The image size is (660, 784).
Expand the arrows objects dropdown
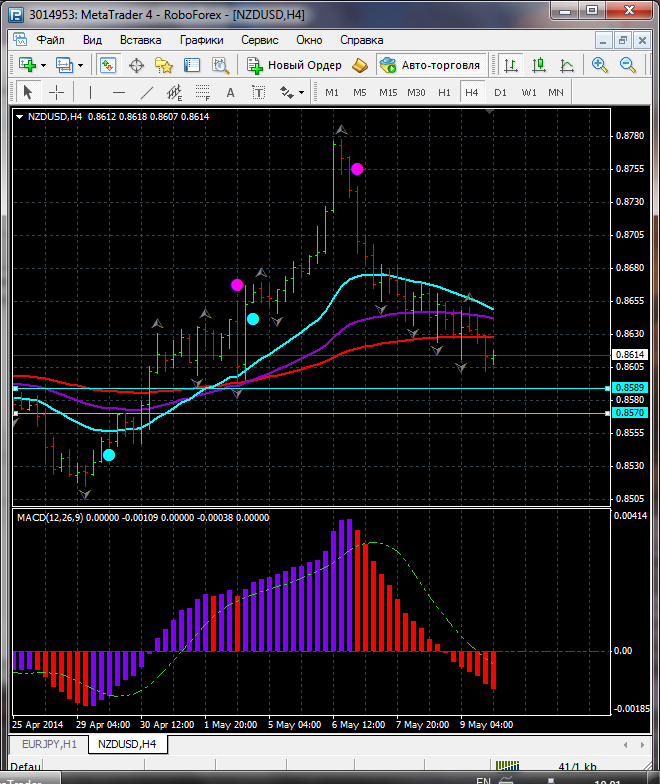301,92
